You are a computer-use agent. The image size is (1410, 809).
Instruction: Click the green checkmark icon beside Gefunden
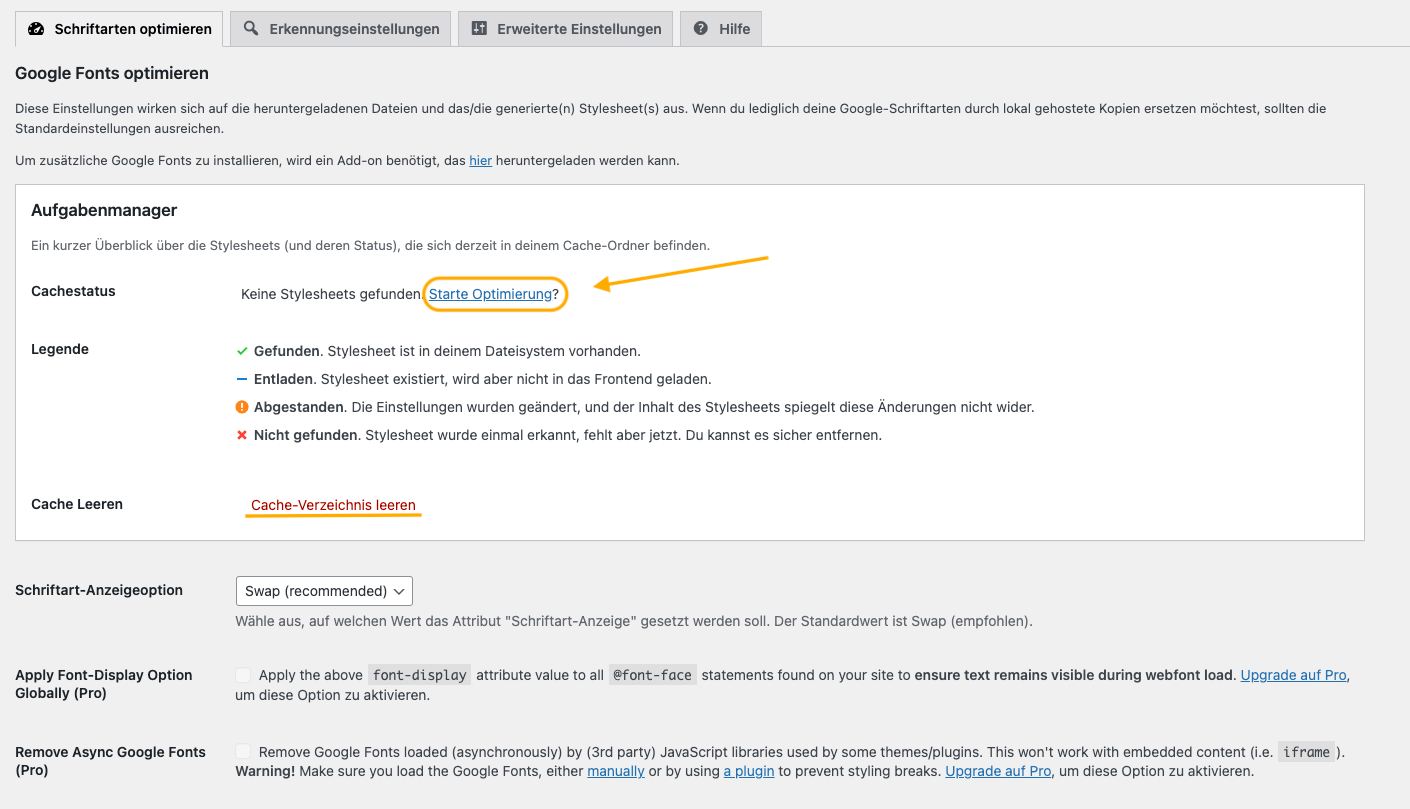(242, 351)
